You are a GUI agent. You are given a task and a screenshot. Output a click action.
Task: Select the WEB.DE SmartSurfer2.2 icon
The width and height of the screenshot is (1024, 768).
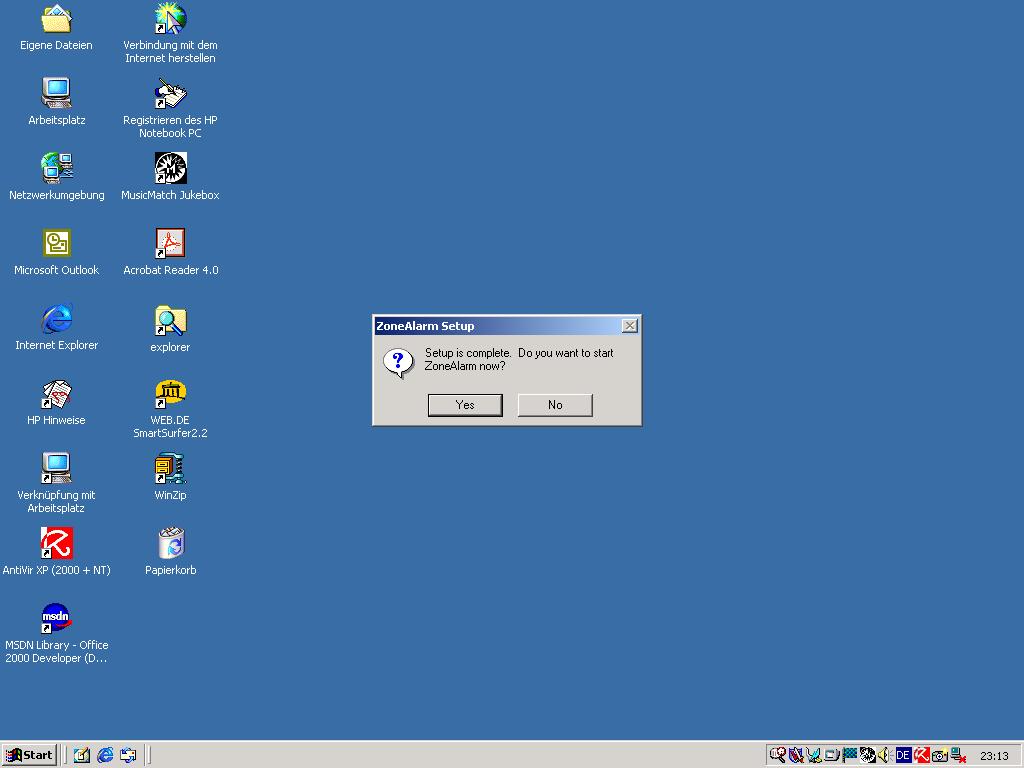pos(170,408)
